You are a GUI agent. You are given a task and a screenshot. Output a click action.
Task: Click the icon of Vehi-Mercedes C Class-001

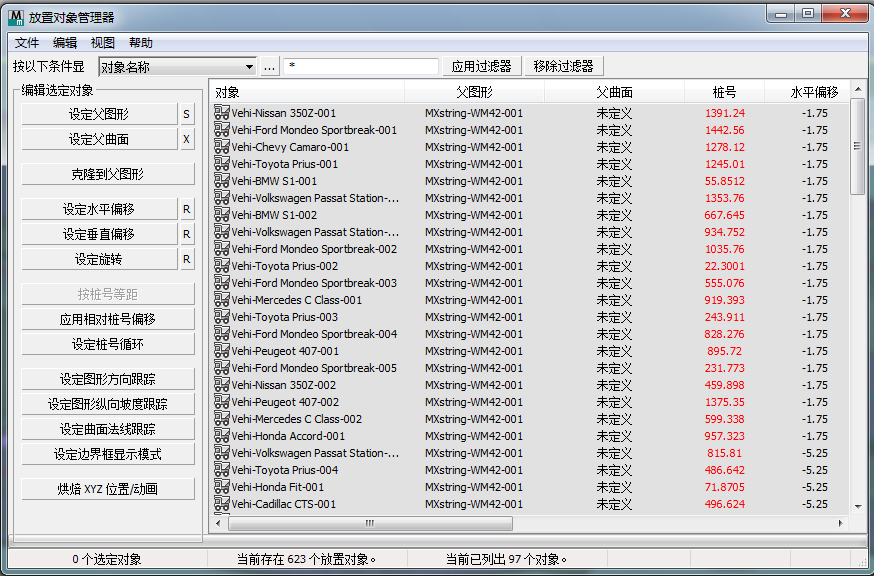coord(221,300)
